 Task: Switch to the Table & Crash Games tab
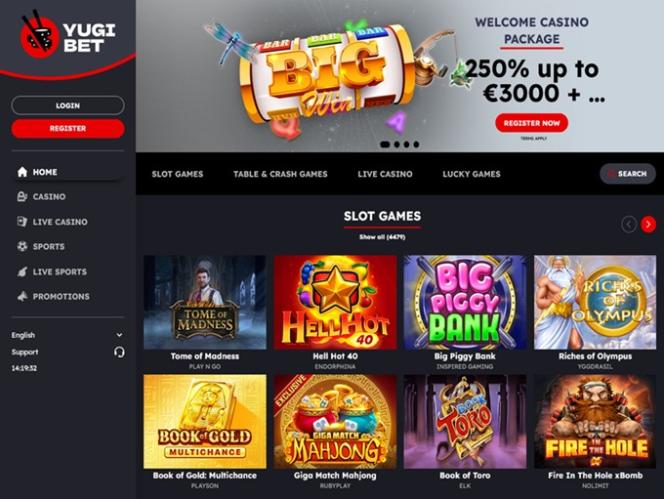[x=280, y=174]
